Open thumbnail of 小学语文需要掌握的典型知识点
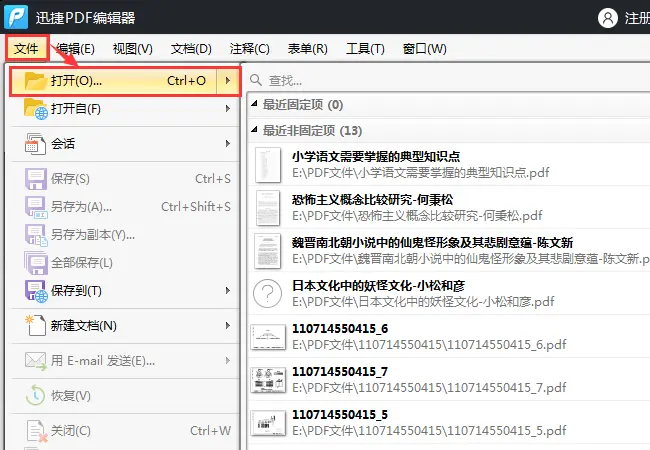This screenshot has height=450, width=650. pos(268,165)
